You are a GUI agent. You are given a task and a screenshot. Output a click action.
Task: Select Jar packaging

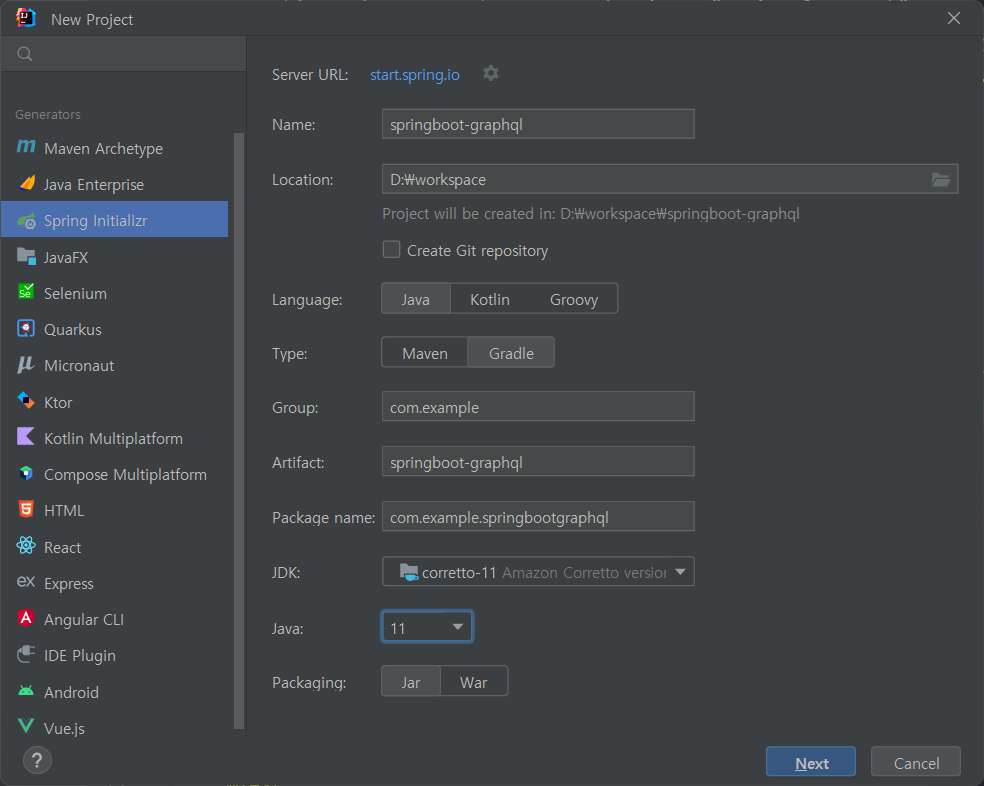click(411, 682)
